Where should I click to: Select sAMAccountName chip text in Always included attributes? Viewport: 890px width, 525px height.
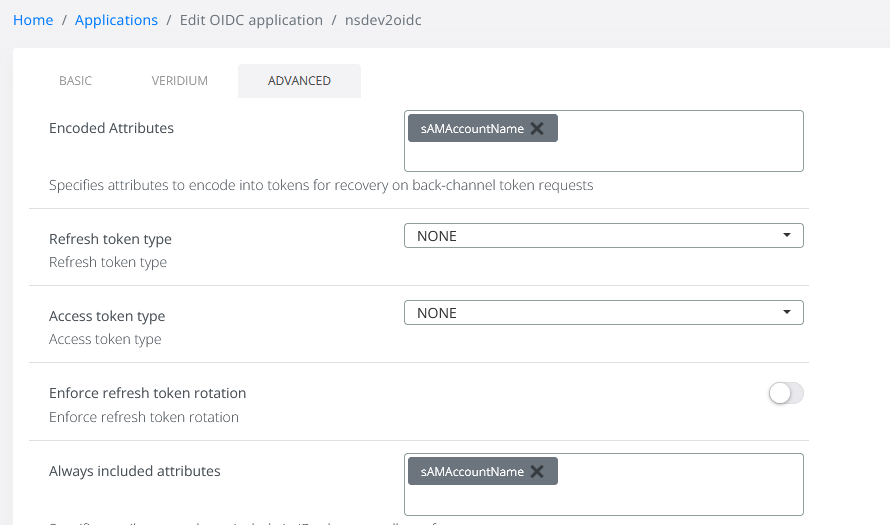[472, 471]
